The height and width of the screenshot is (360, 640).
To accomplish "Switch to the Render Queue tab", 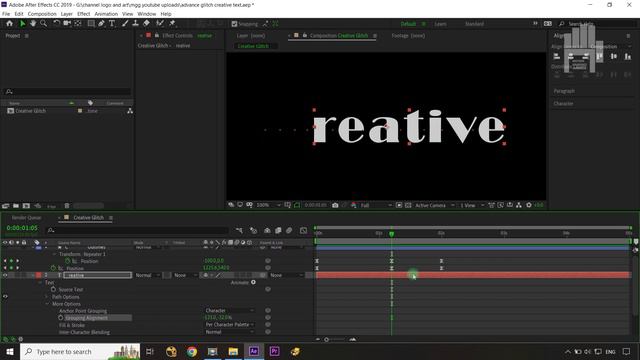I will point(27,218).
